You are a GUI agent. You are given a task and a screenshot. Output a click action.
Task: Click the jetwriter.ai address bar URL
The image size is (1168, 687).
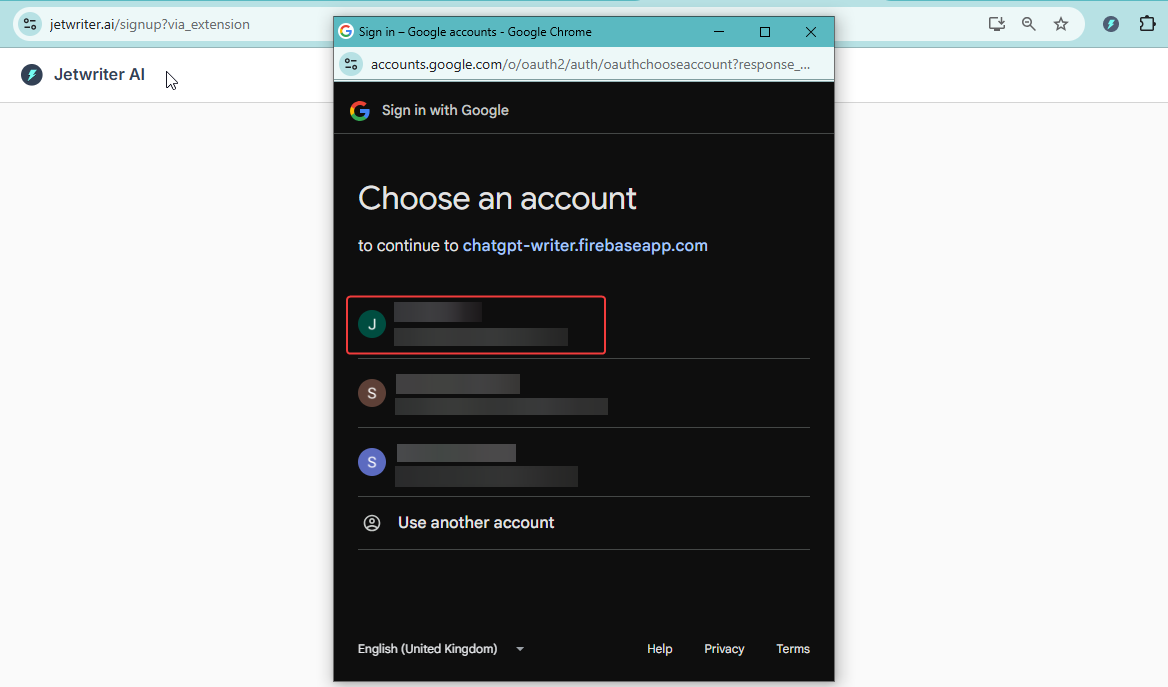pyautogui.click(x=150, y=25)
